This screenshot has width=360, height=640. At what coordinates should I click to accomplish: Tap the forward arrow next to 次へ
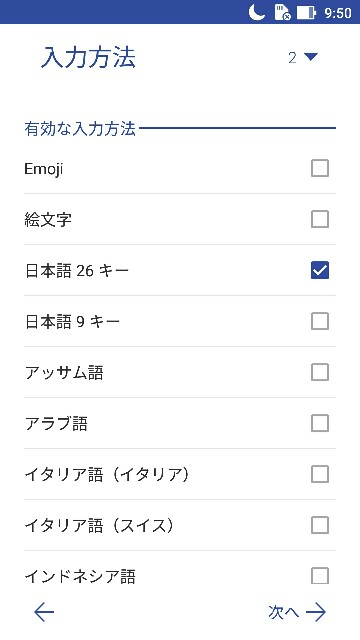pos(316,612)
